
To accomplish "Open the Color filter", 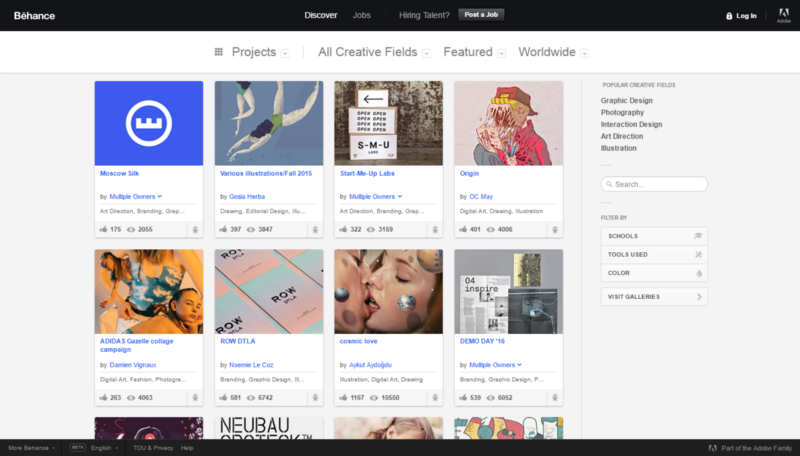I will click(x=654, y=273).
